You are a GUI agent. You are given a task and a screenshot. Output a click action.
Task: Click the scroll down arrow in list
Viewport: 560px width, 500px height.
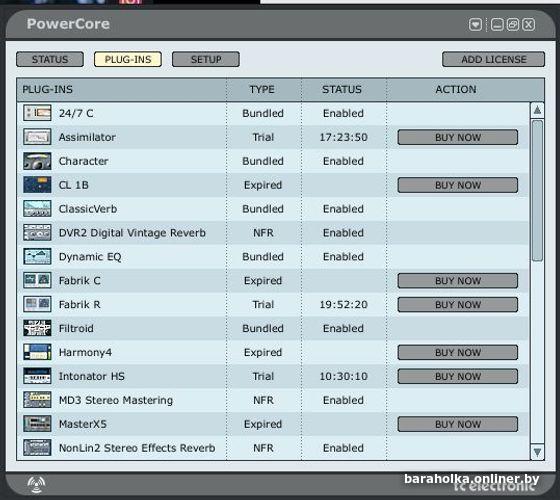tap(537, 452)
